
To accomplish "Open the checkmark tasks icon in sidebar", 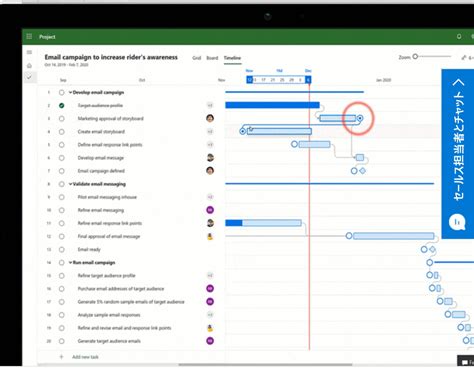I will pos(29,77).
